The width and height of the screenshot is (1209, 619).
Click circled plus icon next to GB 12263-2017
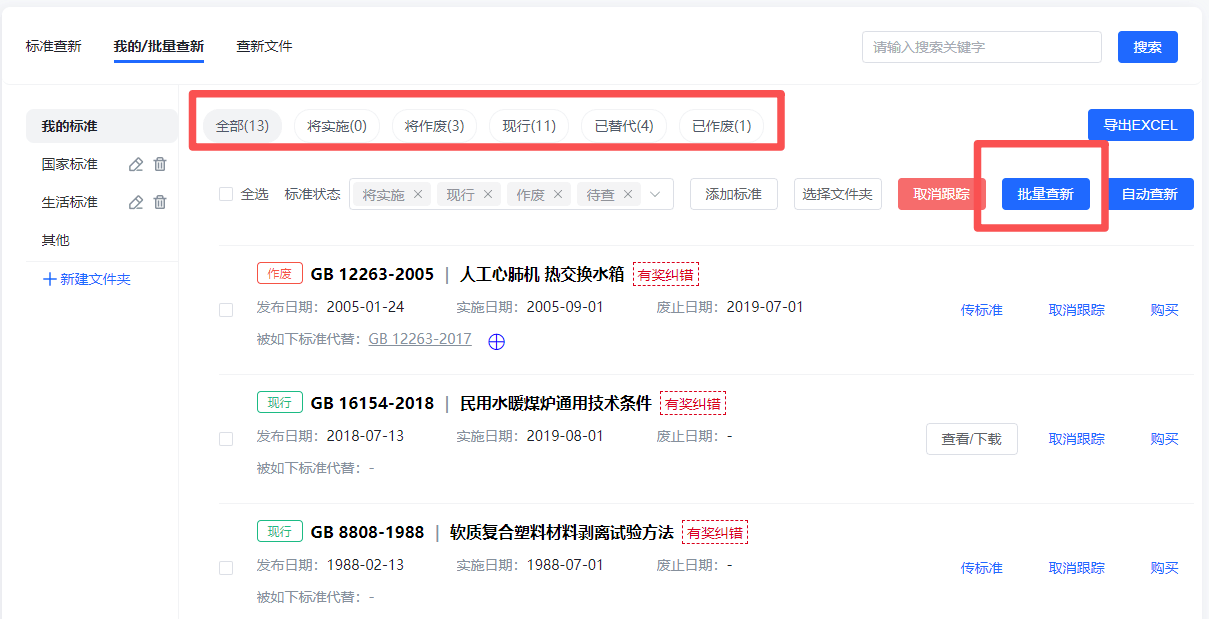(x=496, y=341)
